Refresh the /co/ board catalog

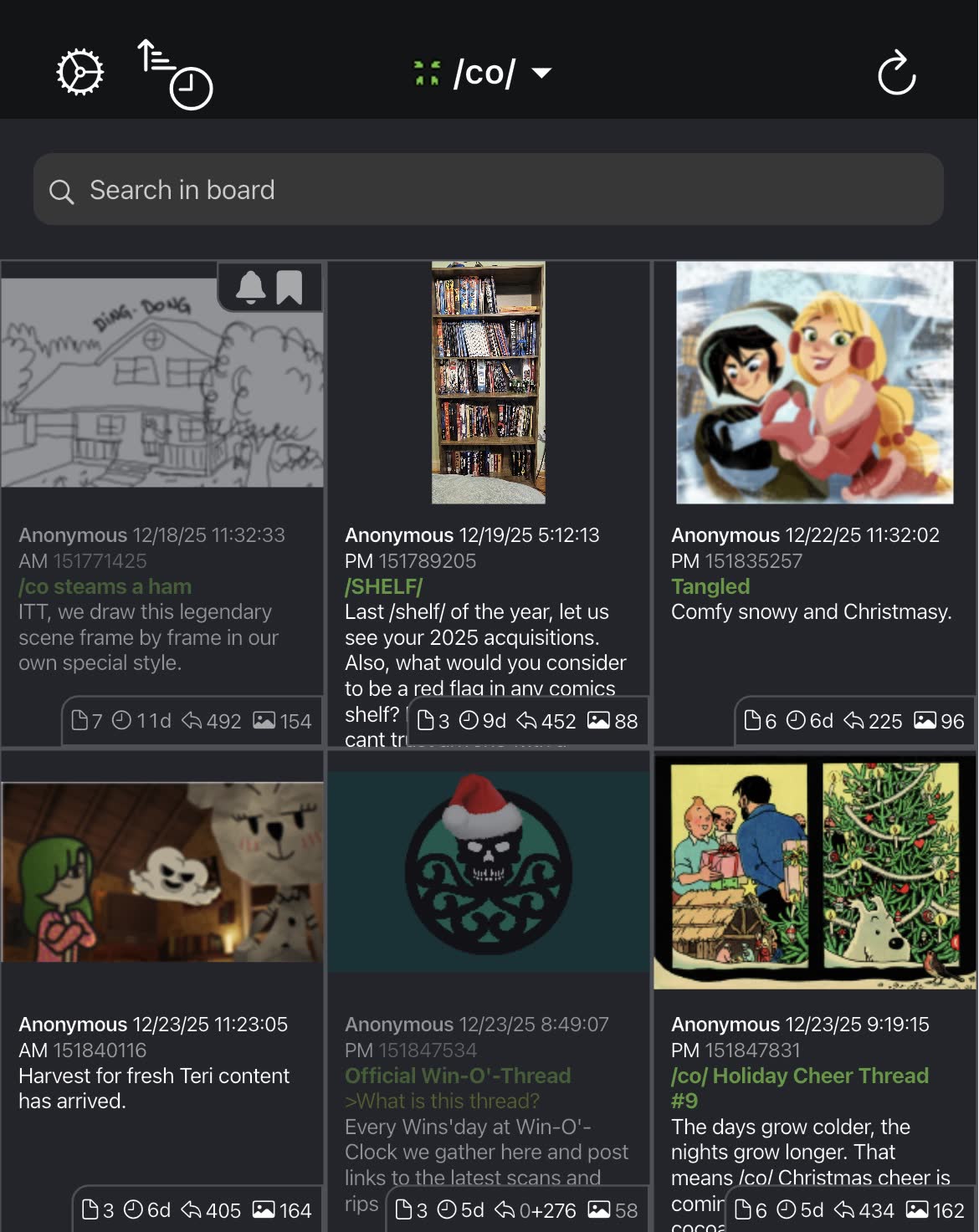pyautogui.click(x=896, y=73)
